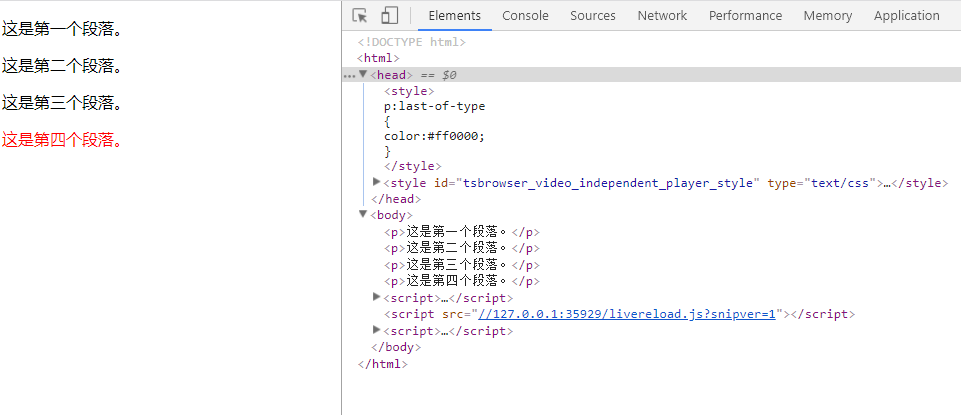The image size is (961, 415).
Task: Expand the first script node in body
Action: coord(377,297)
